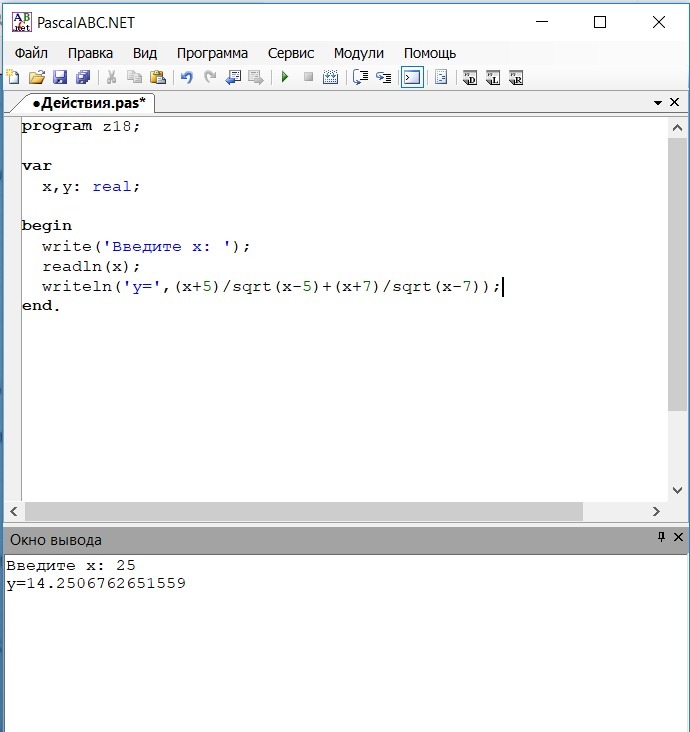Open the Модули menu
This screenshot has width=690, height=732.
tap(359, 53)
